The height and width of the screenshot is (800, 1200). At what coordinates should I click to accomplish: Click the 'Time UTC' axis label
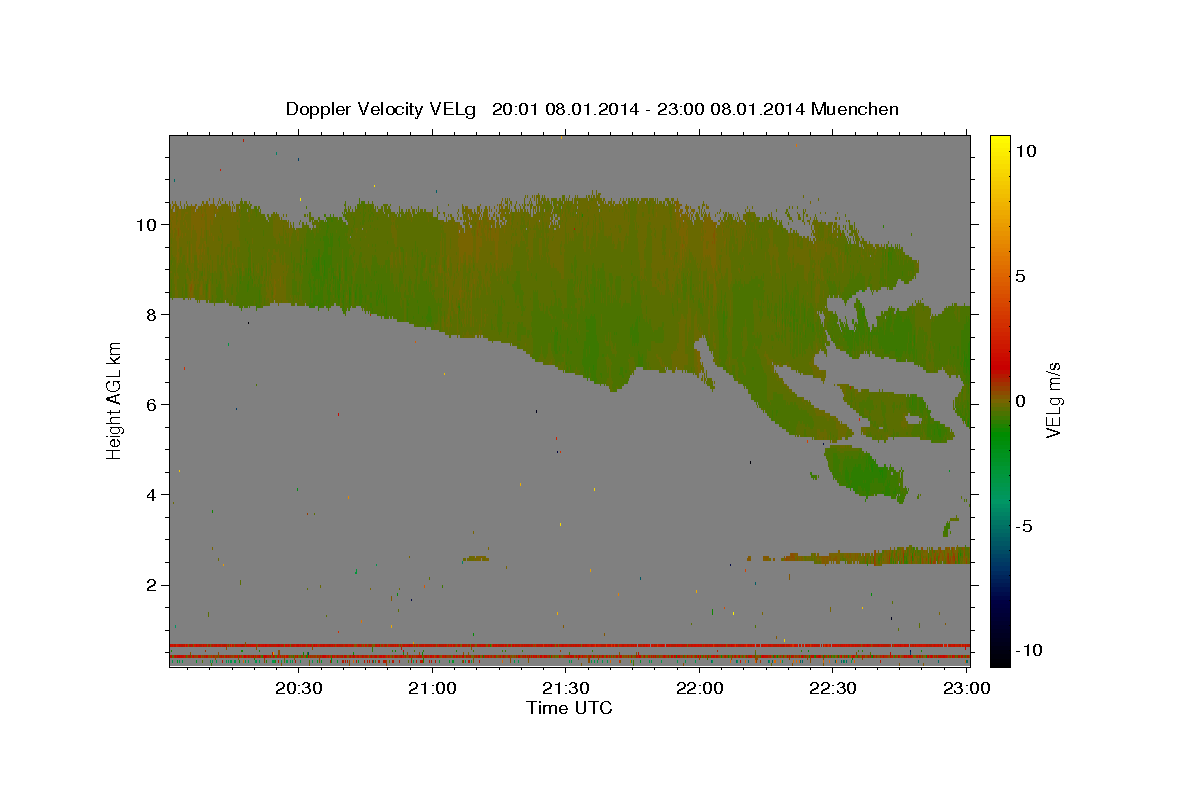click(569, 708)
